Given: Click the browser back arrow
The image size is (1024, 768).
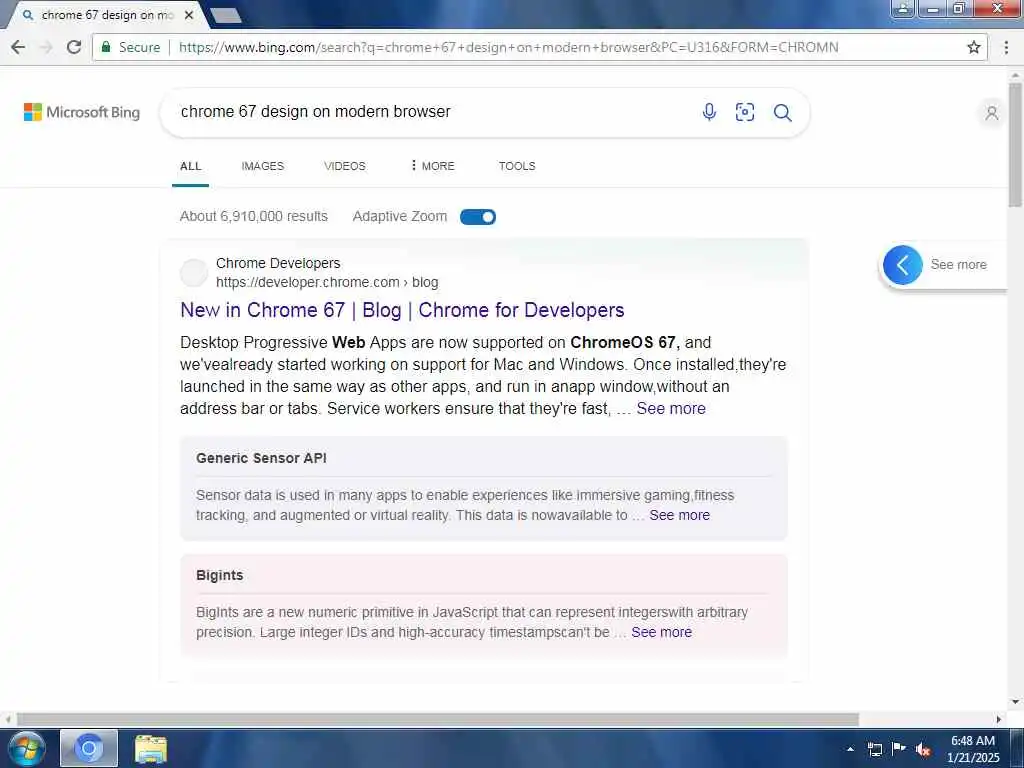Looking at the screenshot, I should pyautogui.click(x=18, y=47).
